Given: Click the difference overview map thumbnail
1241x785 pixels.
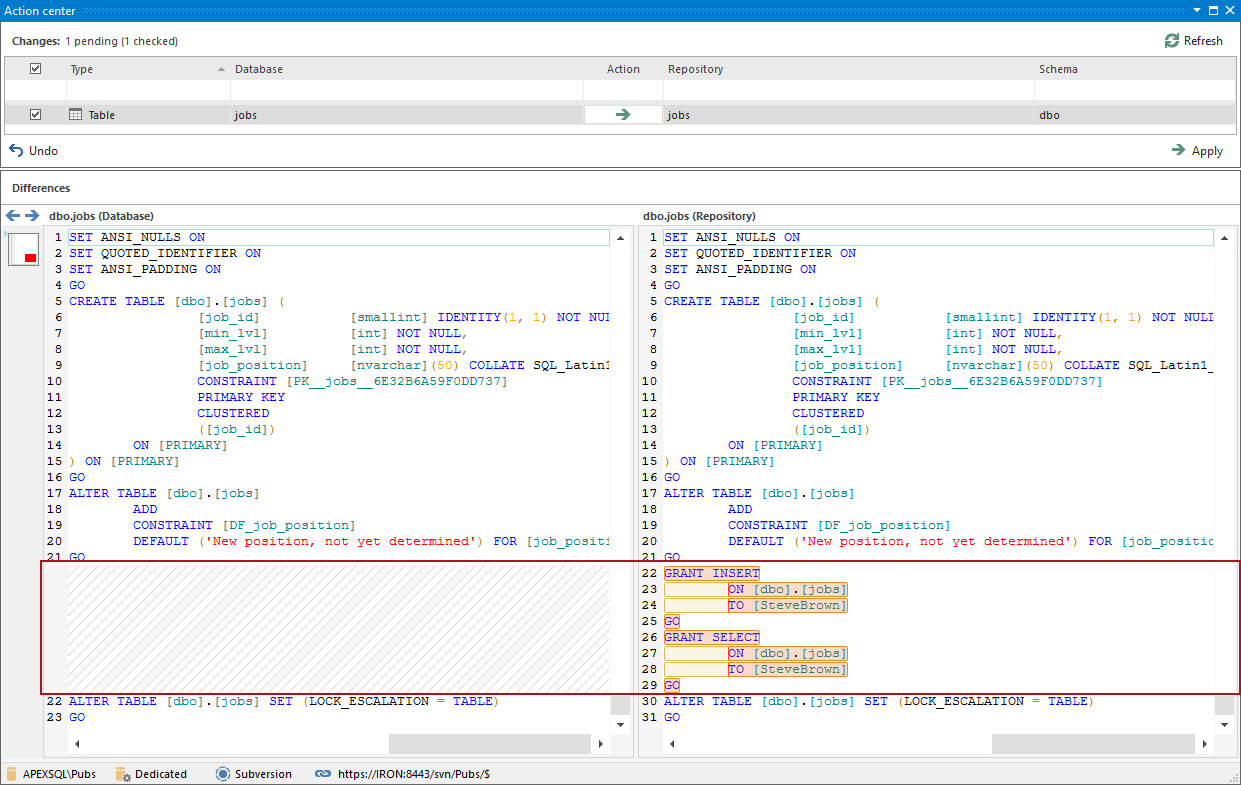Looking at the screenshot, I should pos(23,249).
